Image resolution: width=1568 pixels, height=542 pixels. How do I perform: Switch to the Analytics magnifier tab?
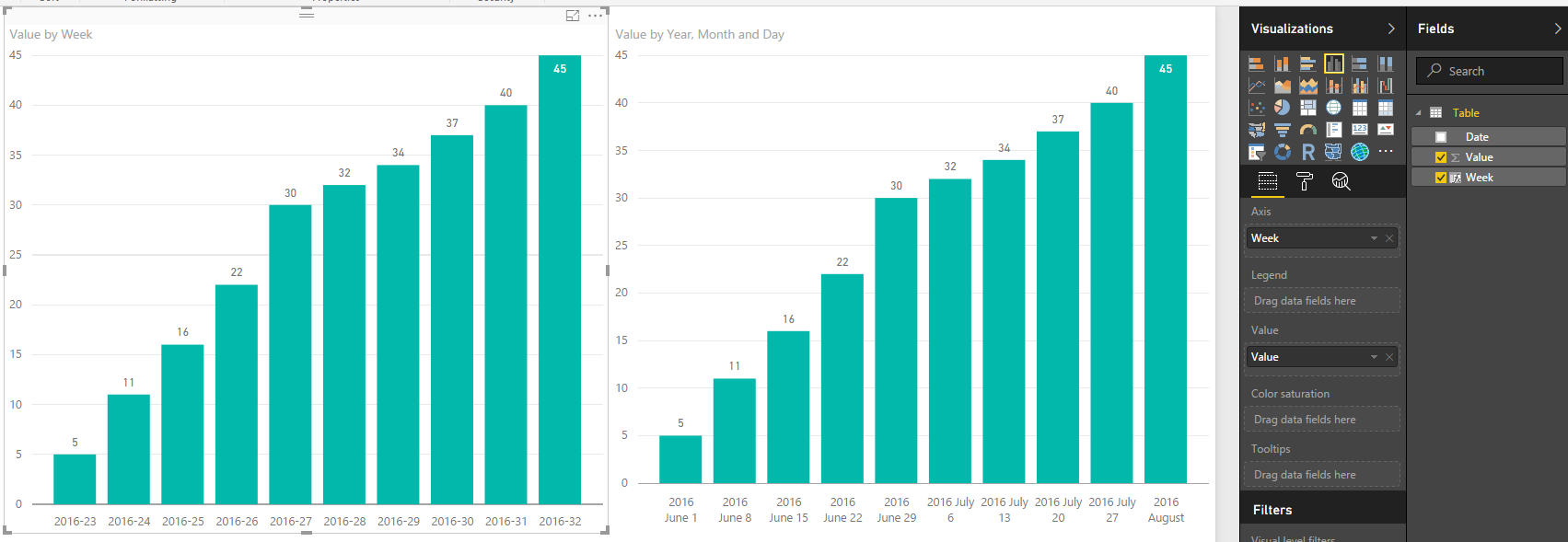1342,181
